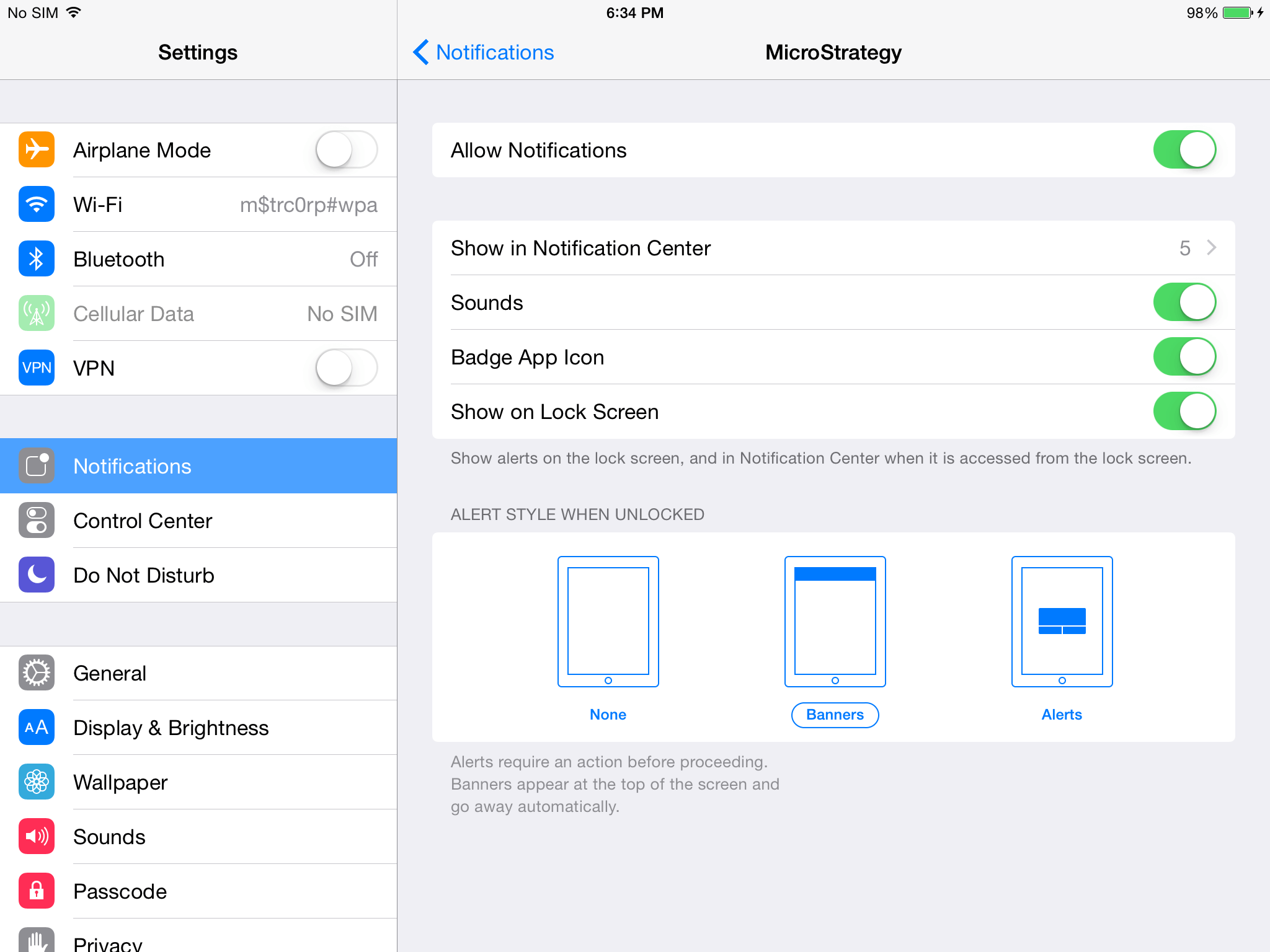The height and width of the screenshot is (952, 1270).
Task: Tap the Allow Notifications label
Action: point(538,150)
